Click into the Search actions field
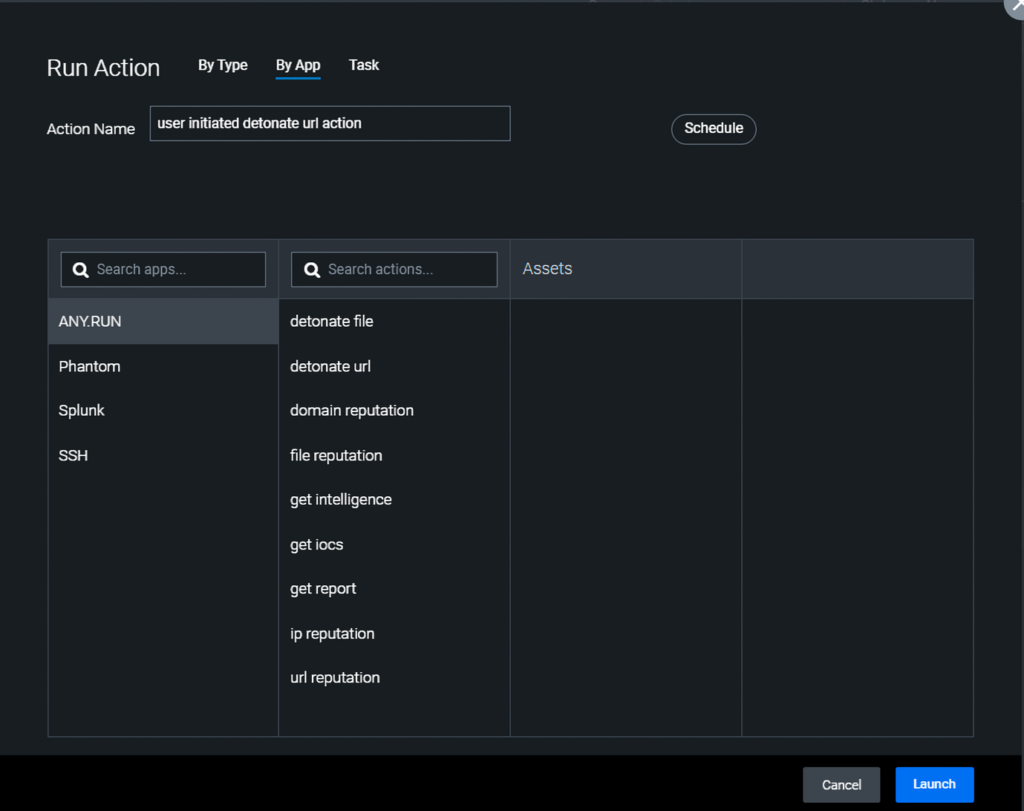 click(x=405, y=270)
